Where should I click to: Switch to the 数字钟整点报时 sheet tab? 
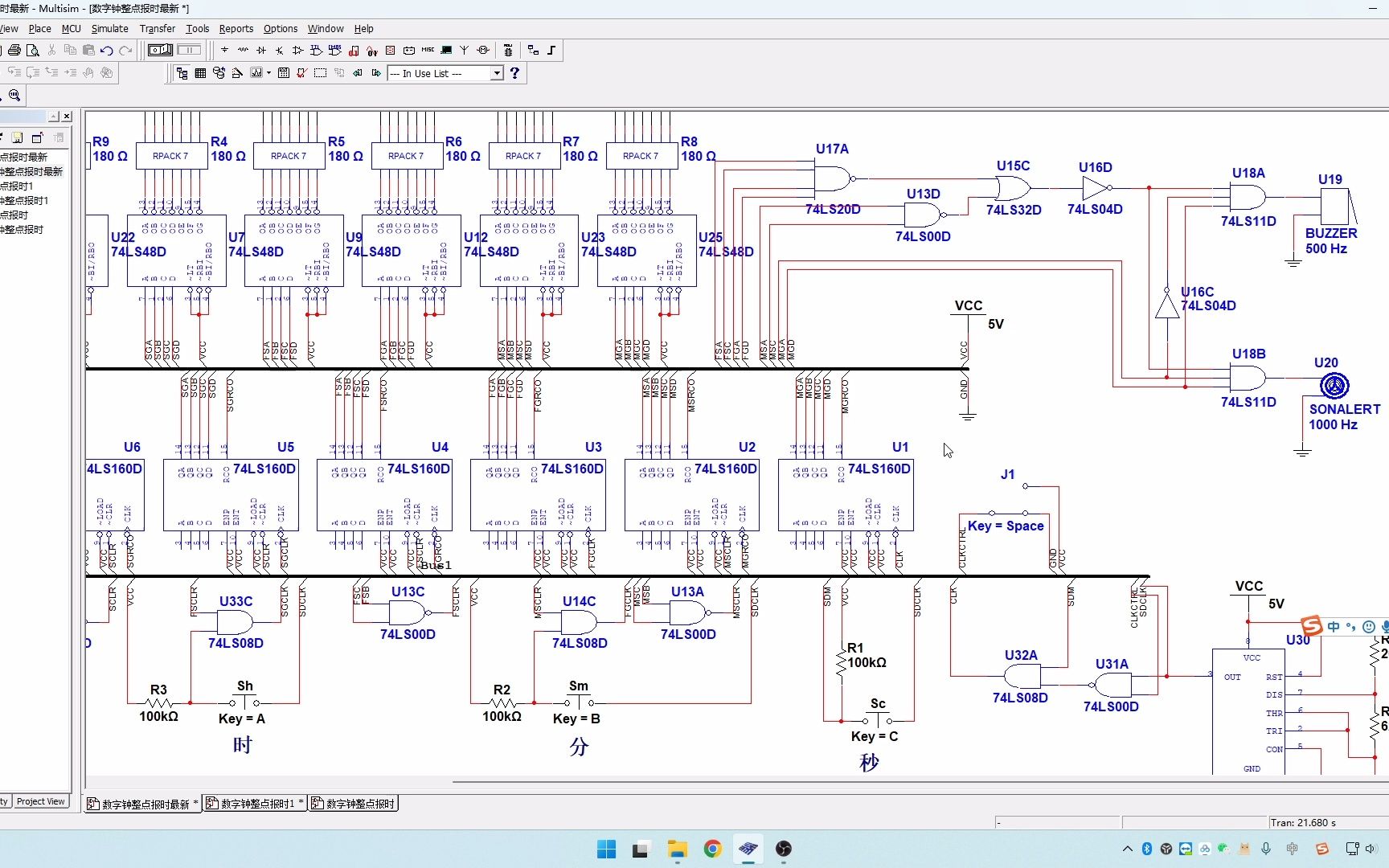(354, 803)
